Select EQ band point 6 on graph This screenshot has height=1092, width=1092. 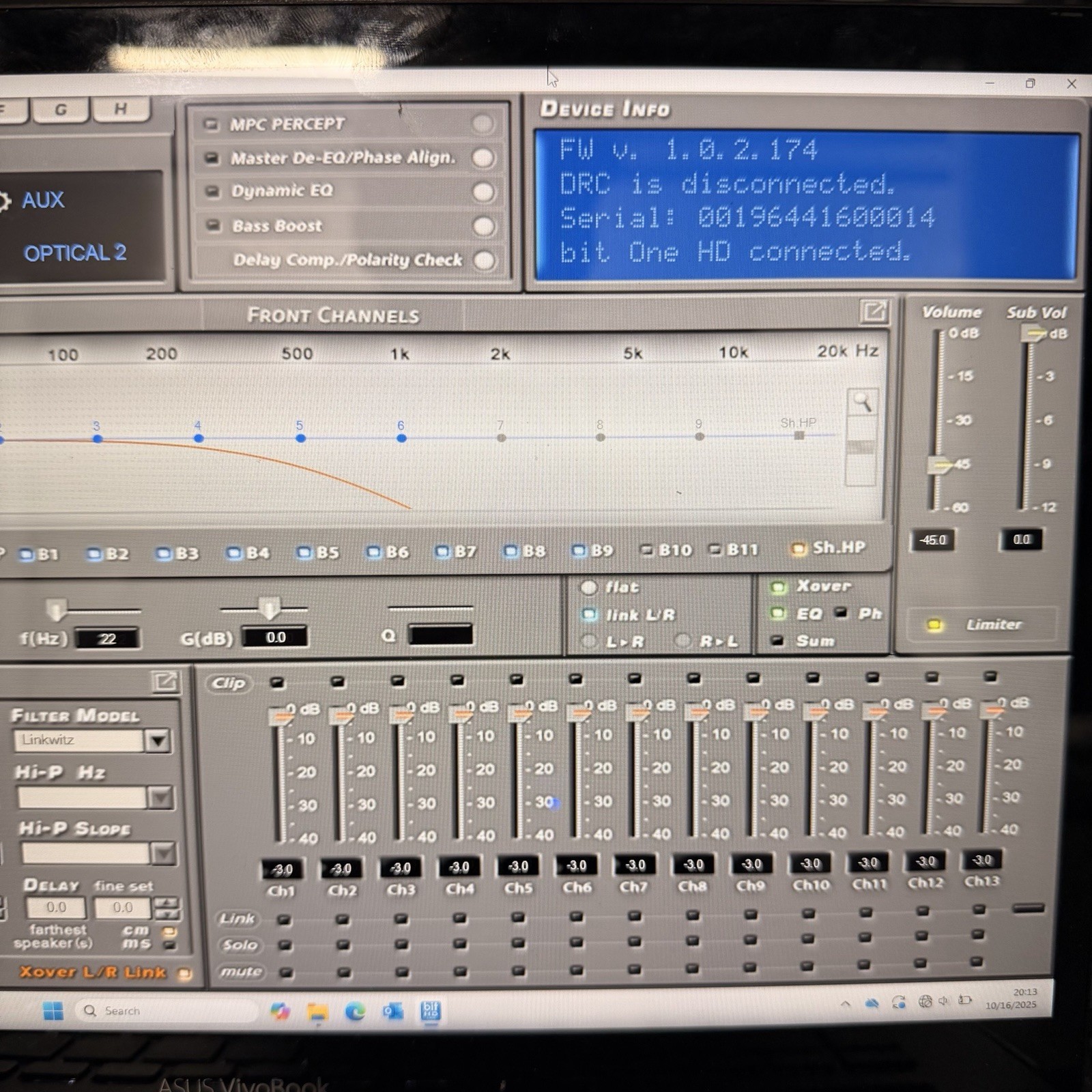click(x=401, y=438)
